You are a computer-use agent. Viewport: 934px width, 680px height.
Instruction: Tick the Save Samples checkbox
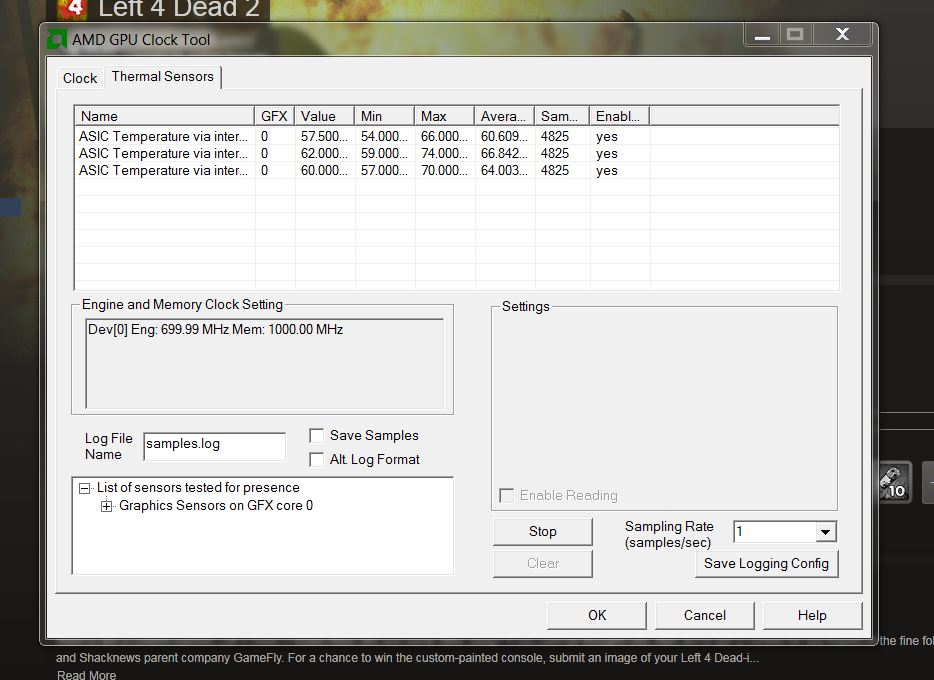click(317, 436)
